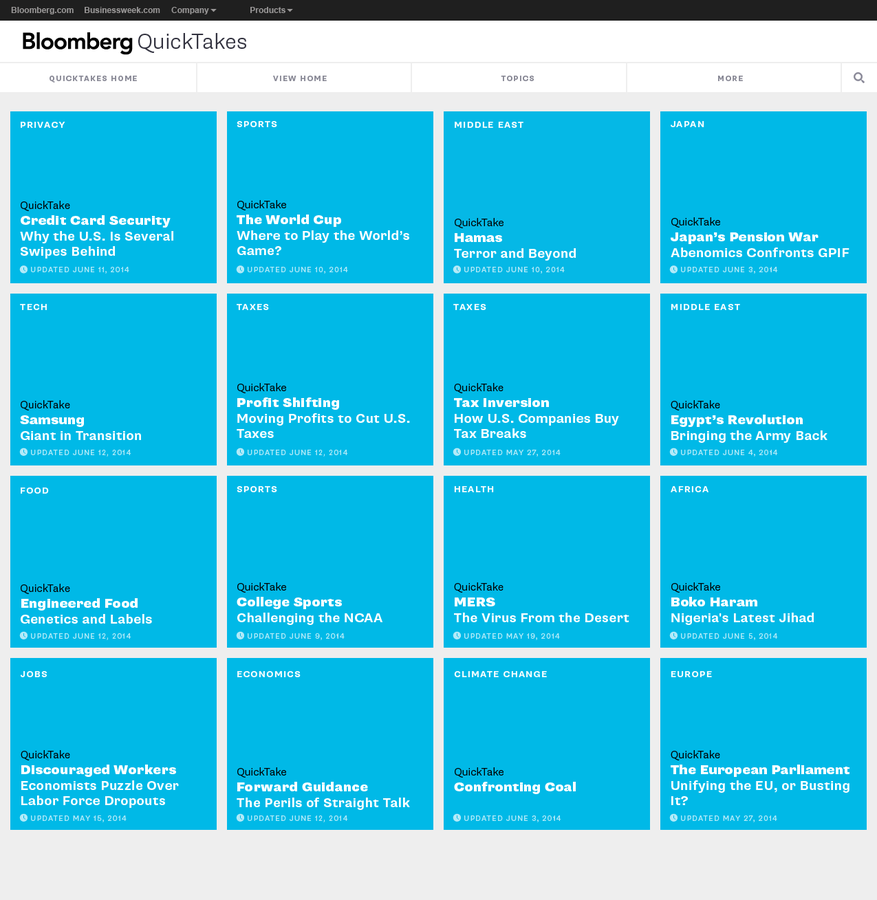Screen dimensions: 877x900
Task: Open Forward Guidance article
Action: [330, 744]
